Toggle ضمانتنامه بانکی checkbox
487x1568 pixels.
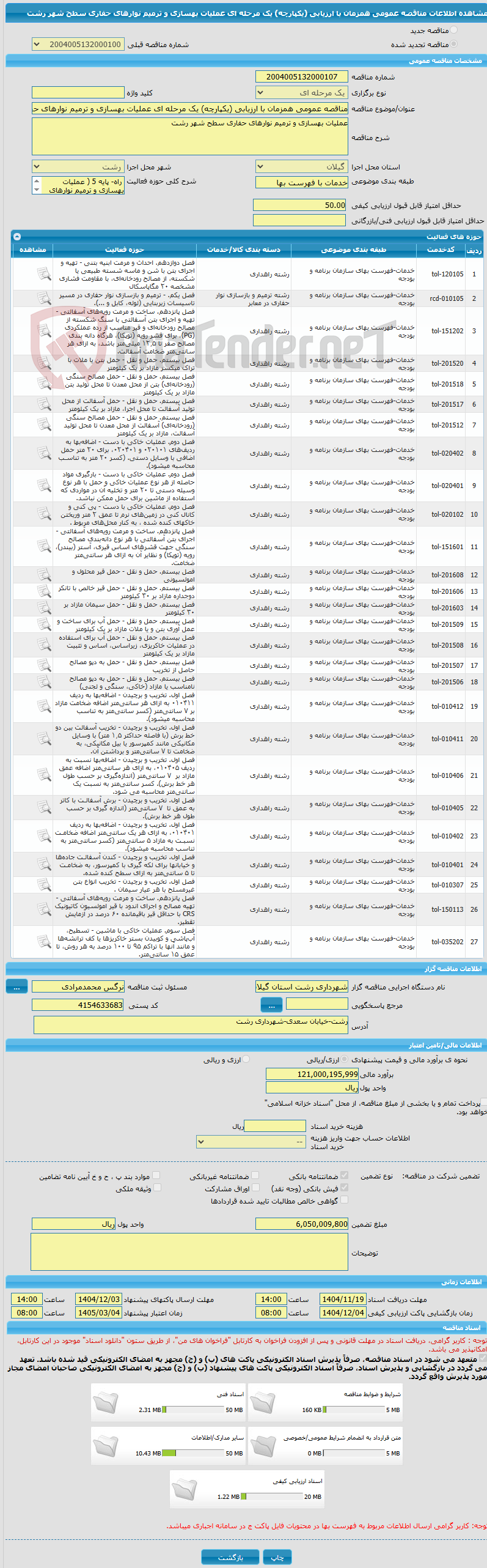tap(344, 1175)
